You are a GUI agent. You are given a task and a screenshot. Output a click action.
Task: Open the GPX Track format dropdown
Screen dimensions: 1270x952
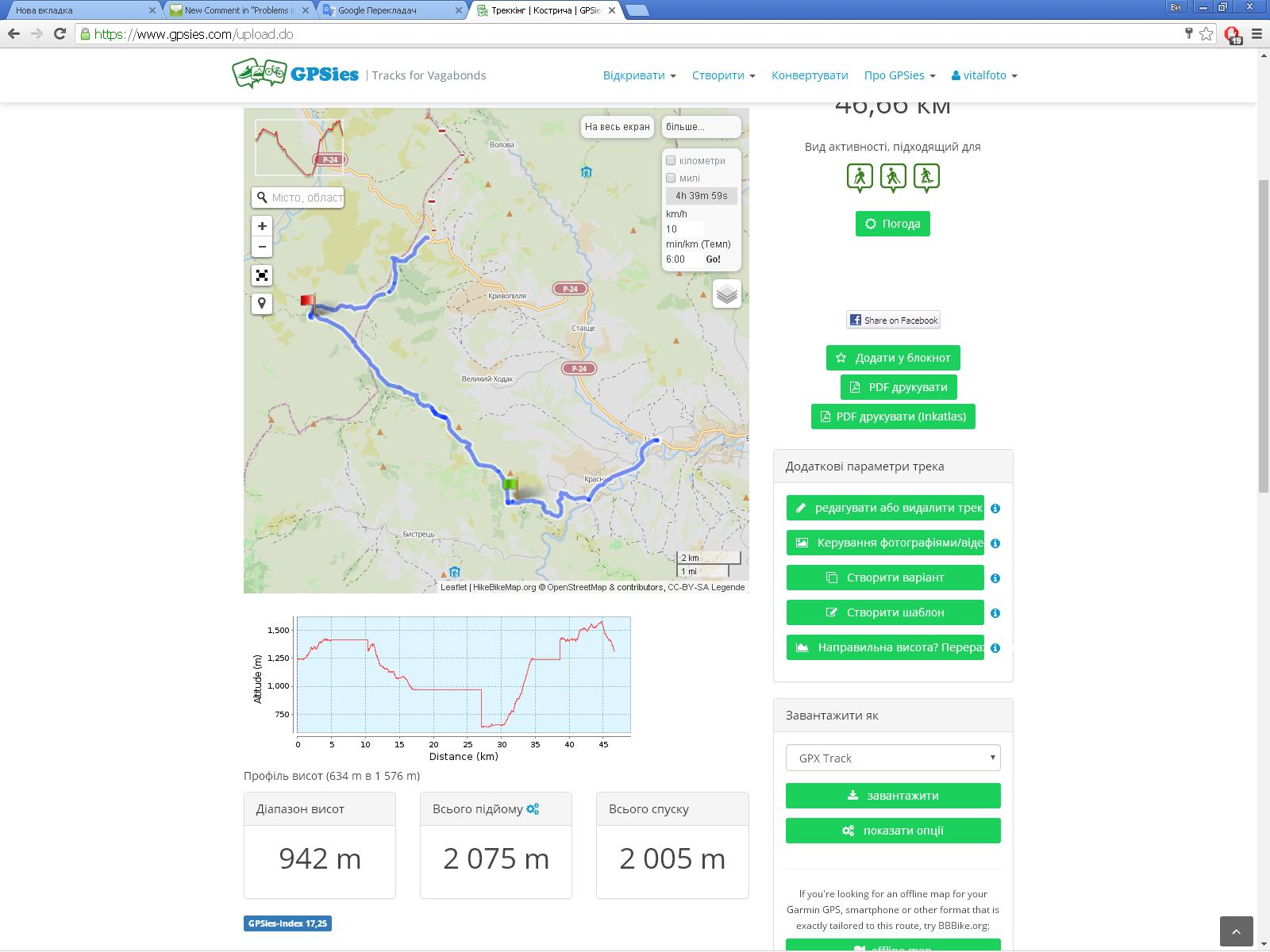893,758
